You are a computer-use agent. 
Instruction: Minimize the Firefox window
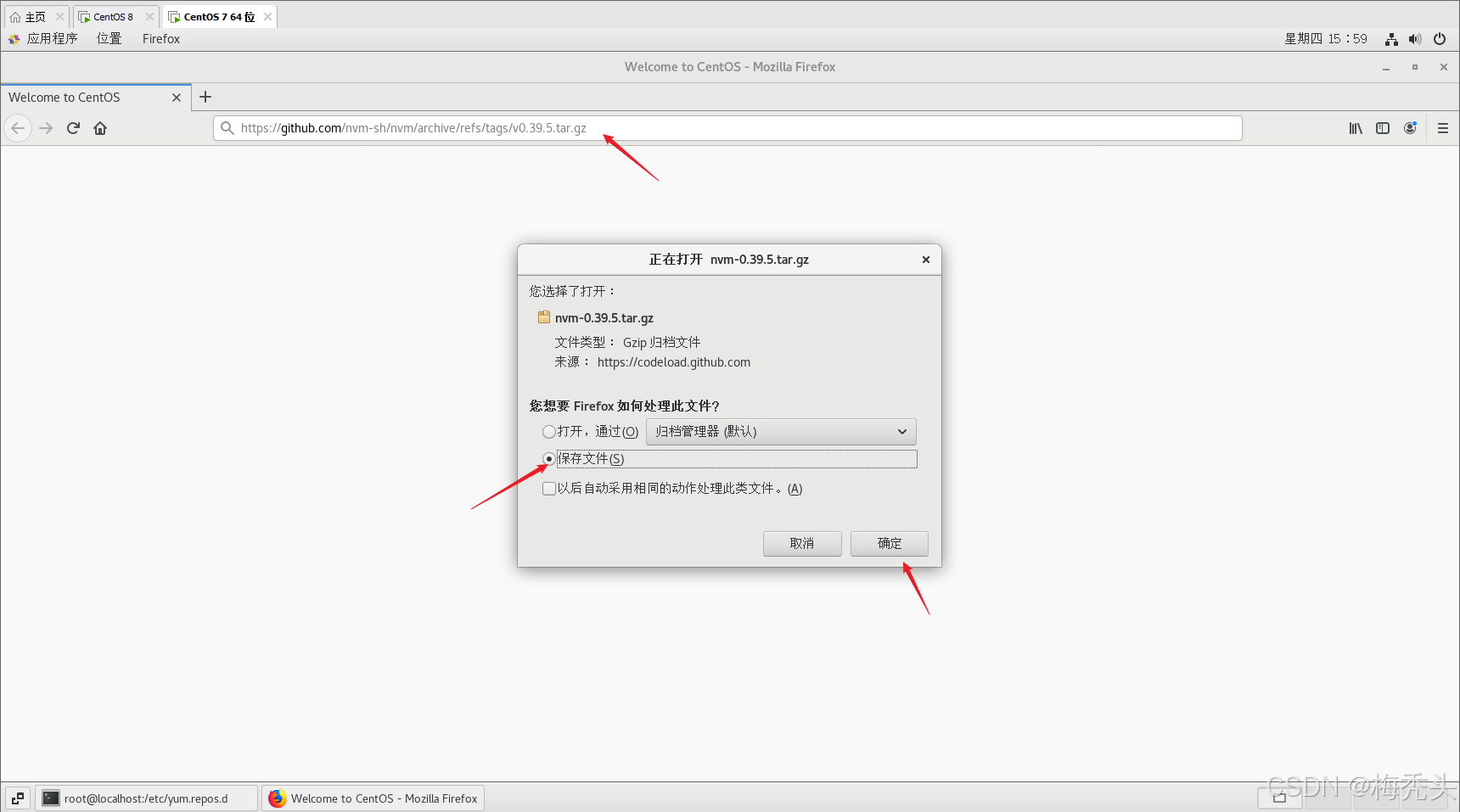(1386, 67)
